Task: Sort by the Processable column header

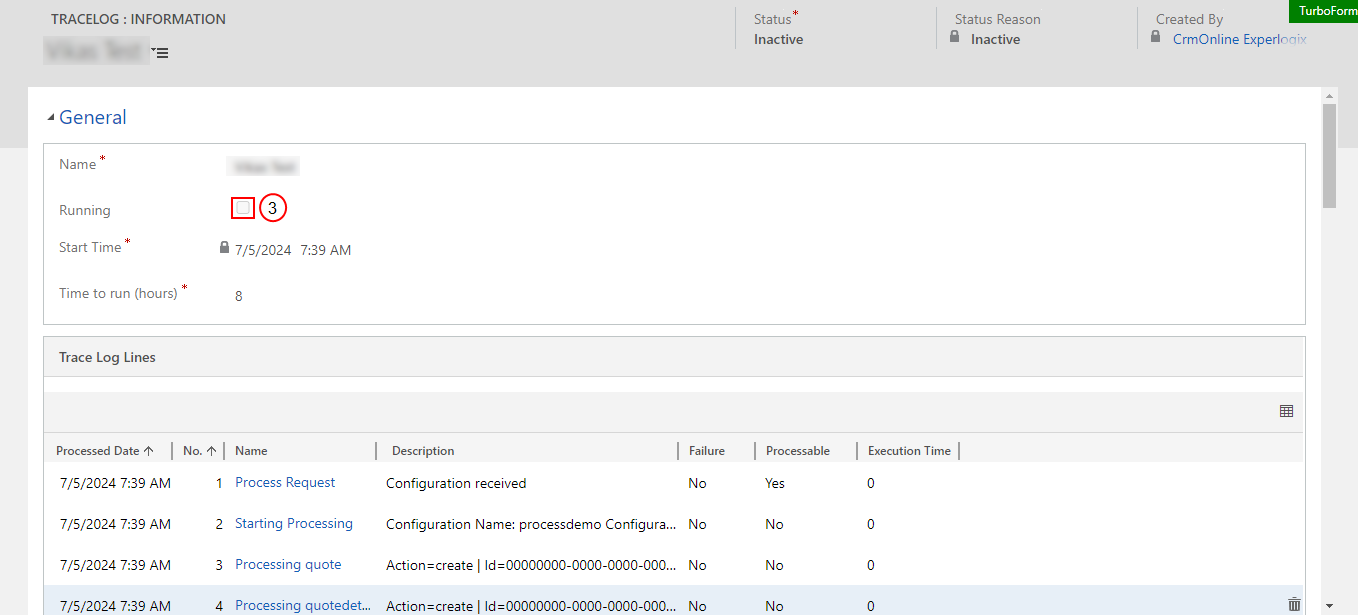Action: pyautogui.click(x=798, y=451)
